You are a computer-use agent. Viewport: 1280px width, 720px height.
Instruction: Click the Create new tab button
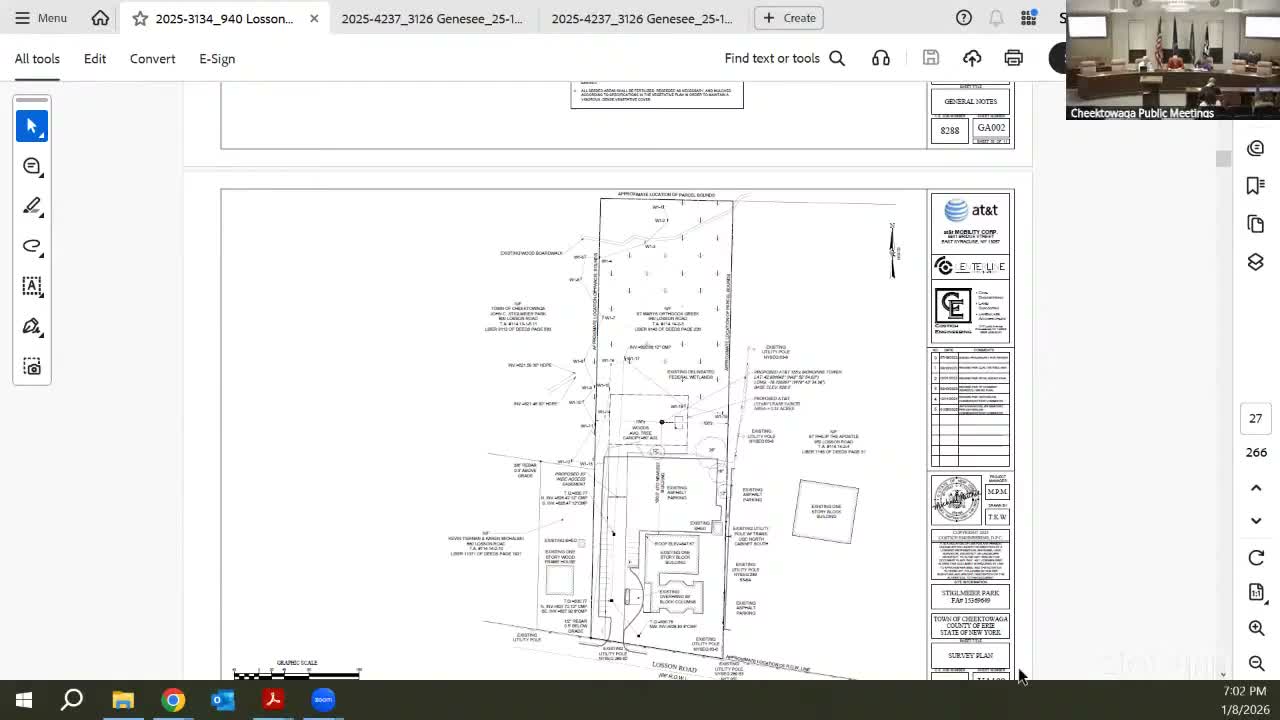point(789,18)
